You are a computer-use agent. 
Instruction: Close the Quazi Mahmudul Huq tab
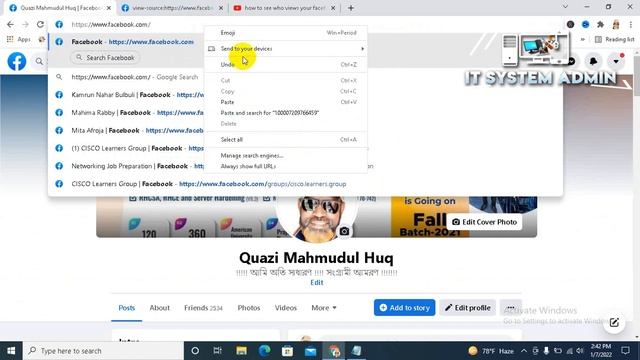point(109,8)
